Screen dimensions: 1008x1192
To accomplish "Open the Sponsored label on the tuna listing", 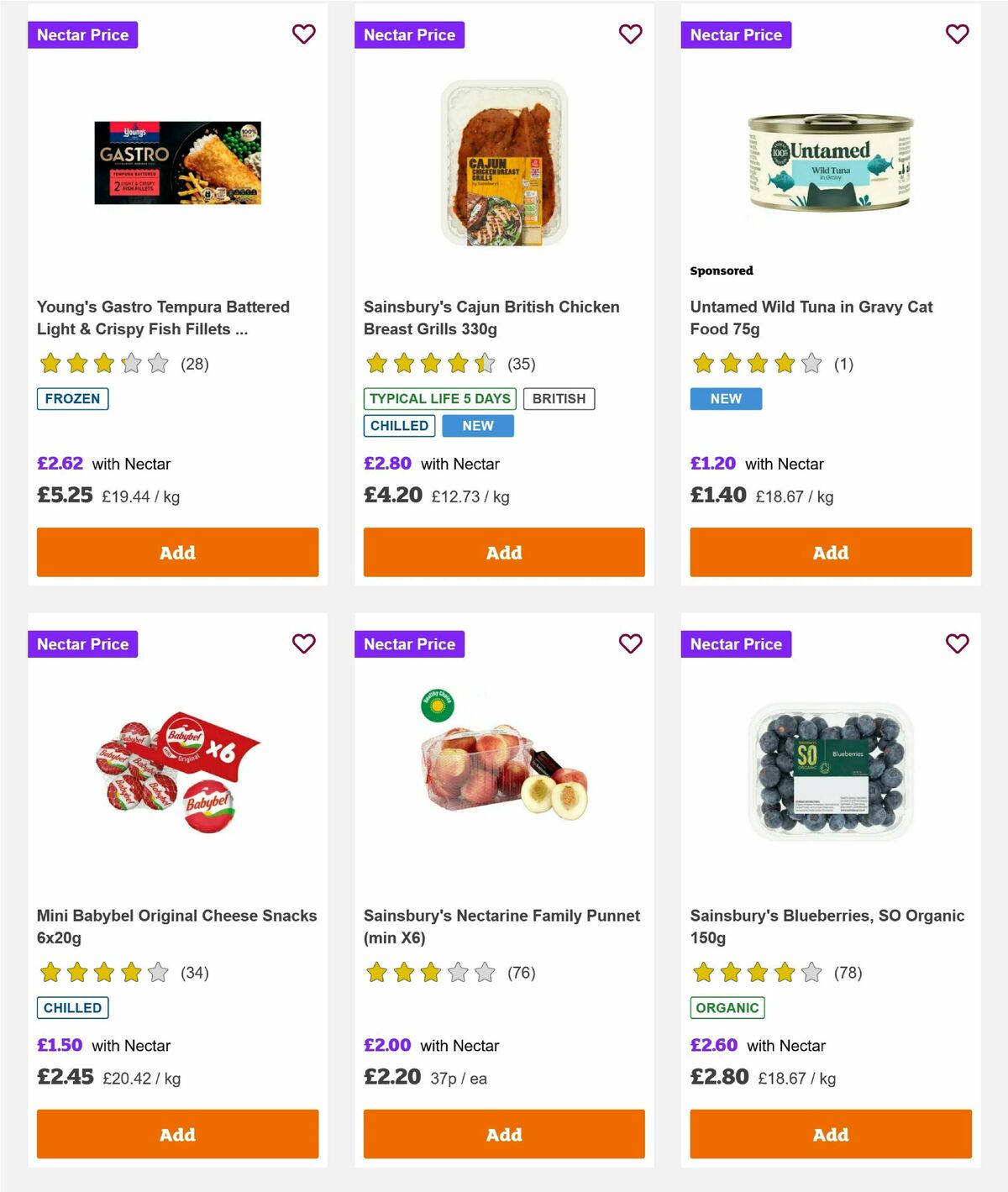I will click(x=721, y=270).
